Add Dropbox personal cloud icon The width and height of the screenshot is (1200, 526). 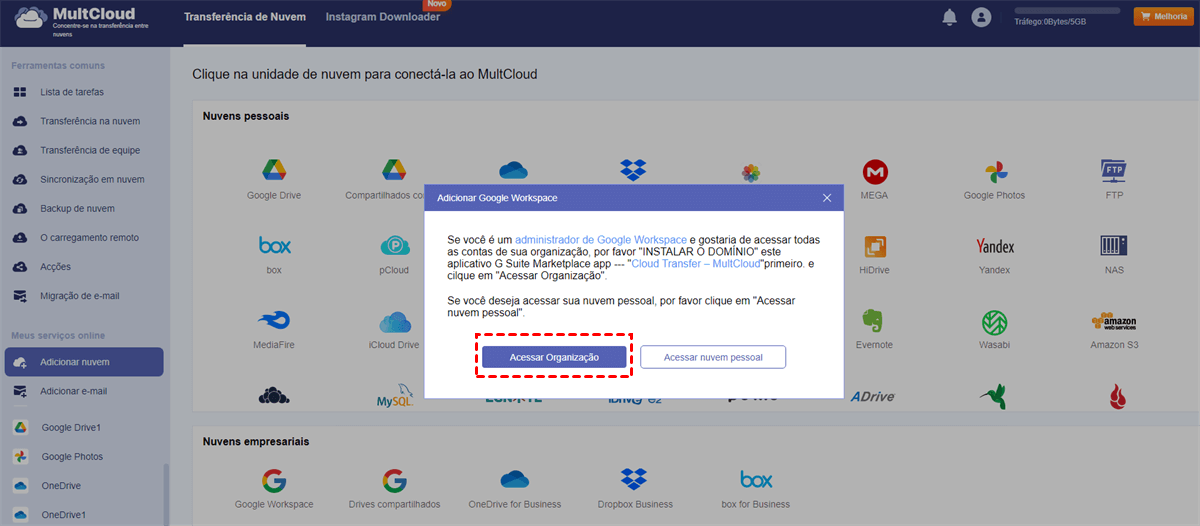[633, 170]
